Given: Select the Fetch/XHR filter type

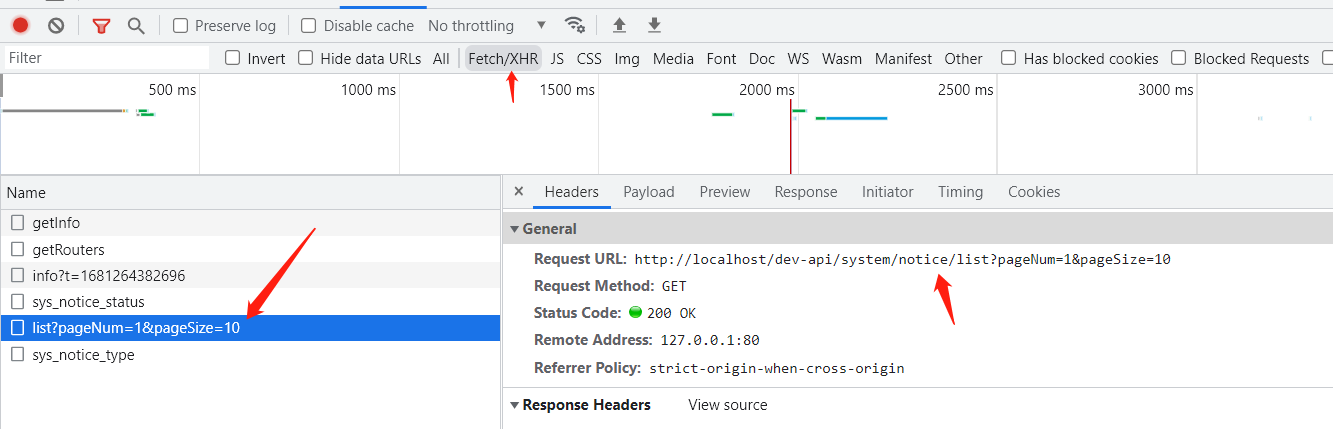Looking at the screenshot, I should [x=503, y=59].
